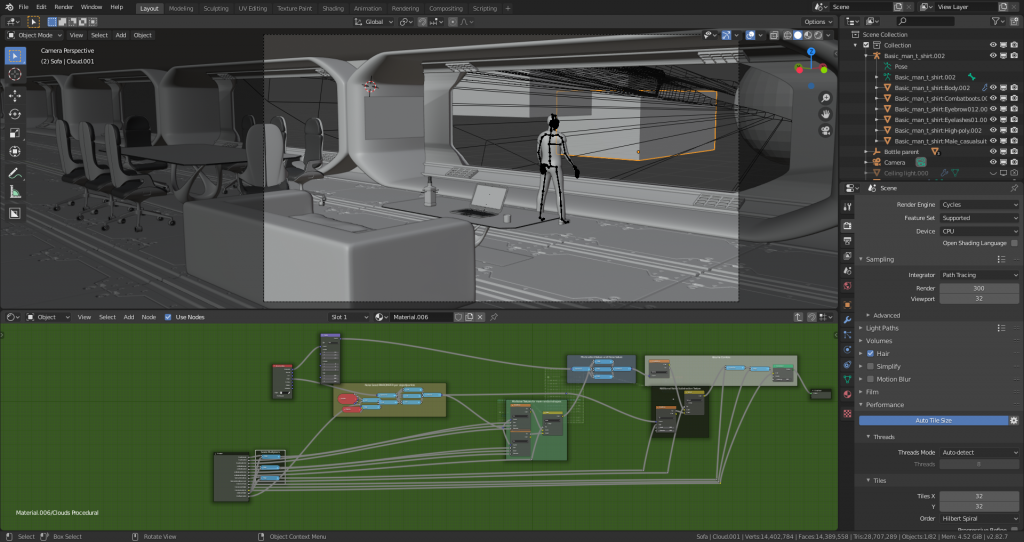Switch to the UV Editing workspace tab
Screen dimensions: 1024x542
pyautogui.click(x=252, y=8)
